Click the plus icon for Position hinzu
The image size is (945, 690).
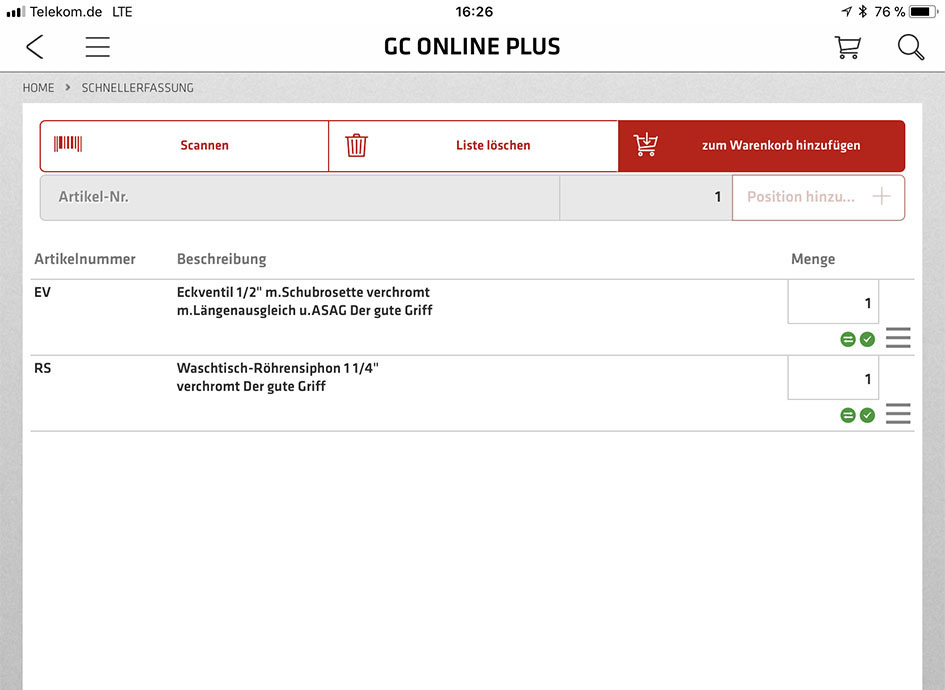point(881,196)
